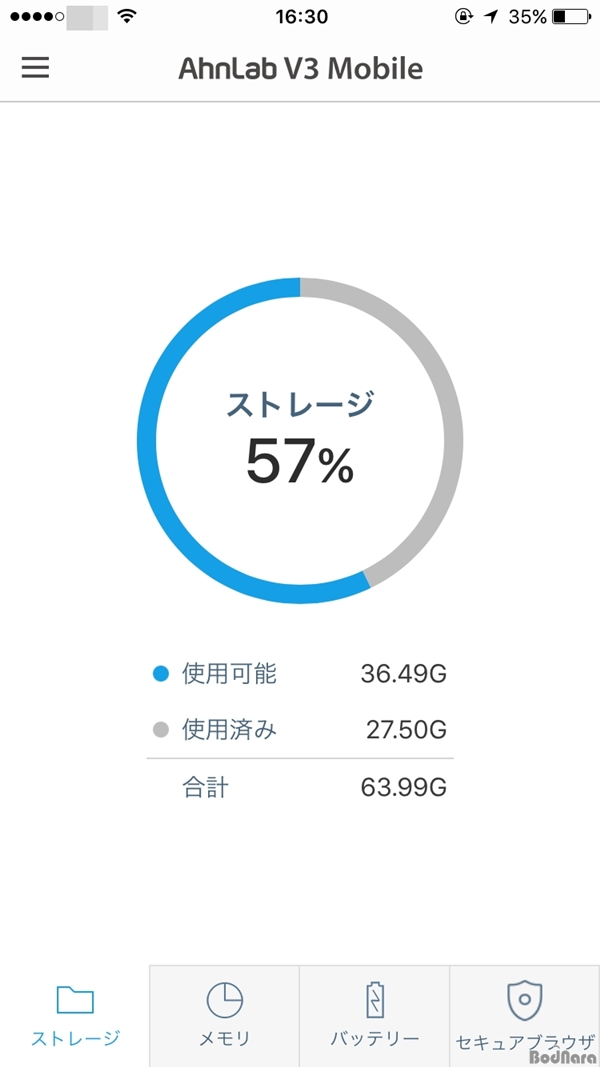Tap the blue 使用可能 legend dot

(161, 674)
